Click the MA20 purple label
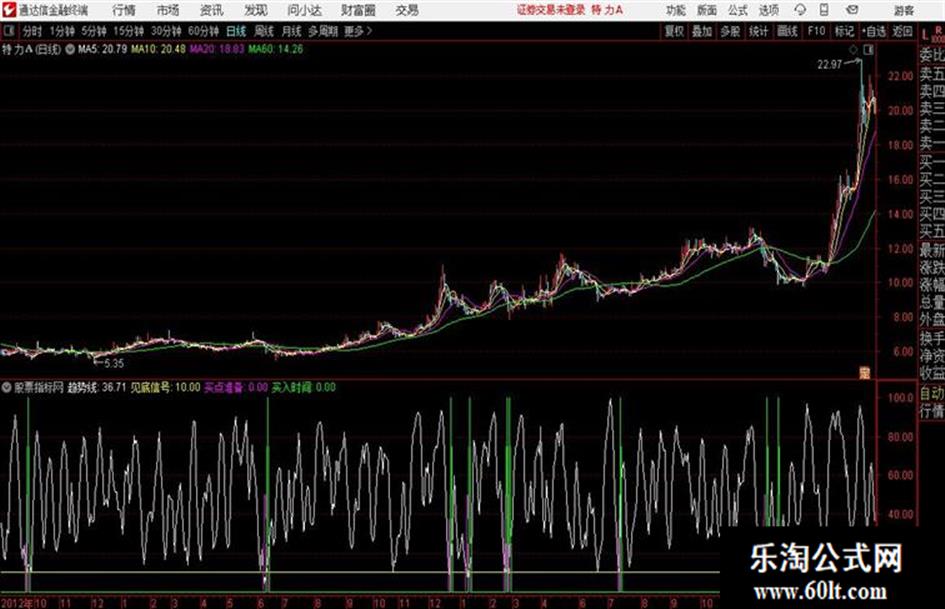The image size is (945, 609). click(217, 49)
